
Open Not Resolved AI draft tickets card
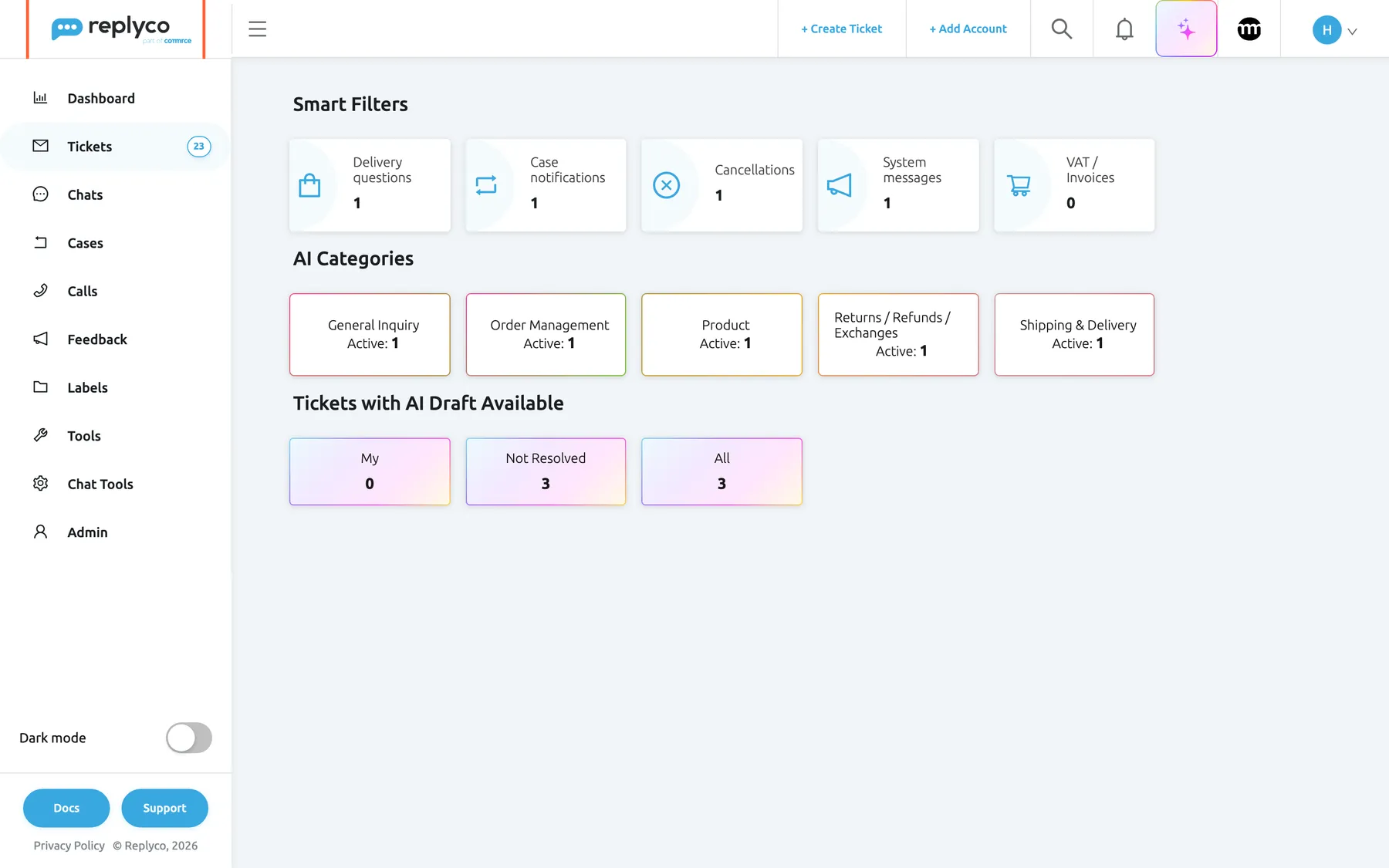point(546,471)
